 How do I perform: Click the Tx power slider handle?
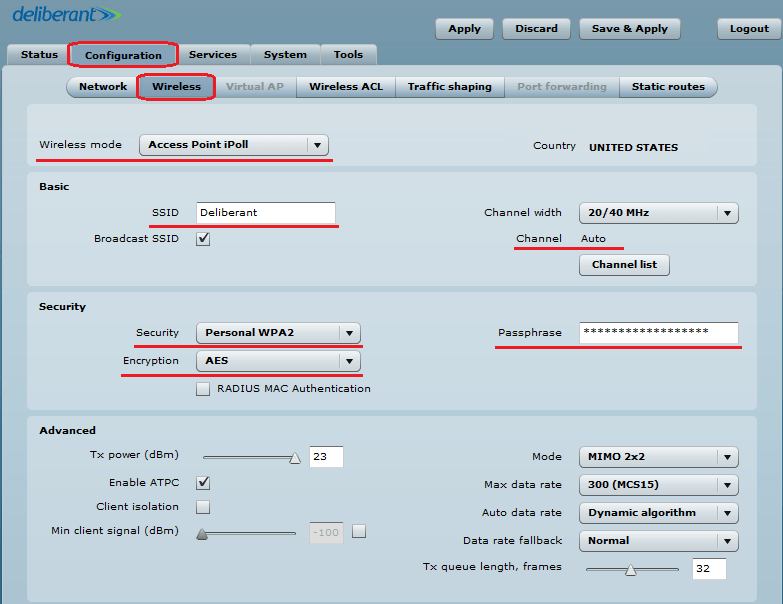[295, 458]
